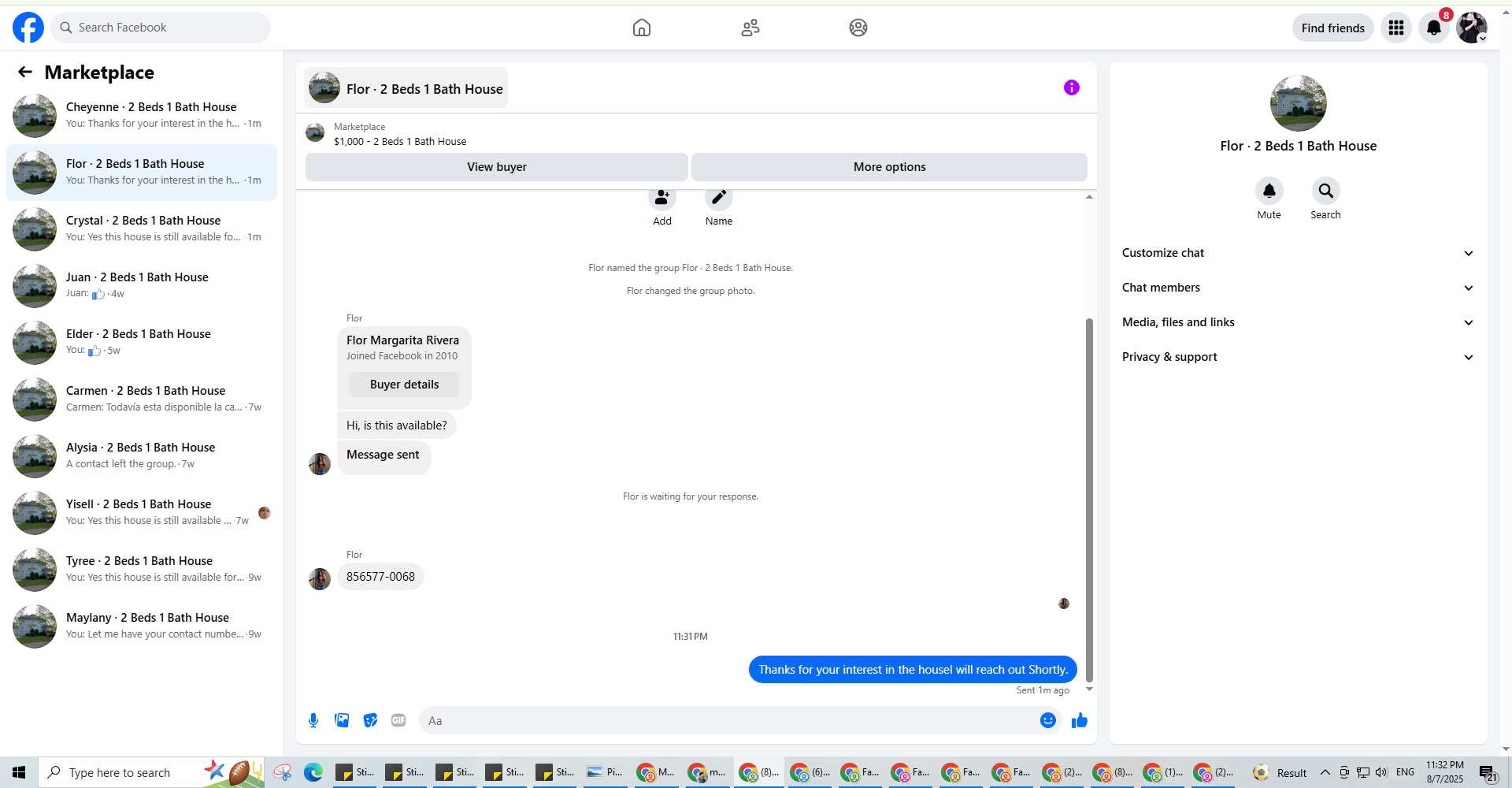The image size is (1512, 788).
Task: Select the Flor conversation in list
Action: 142,173
